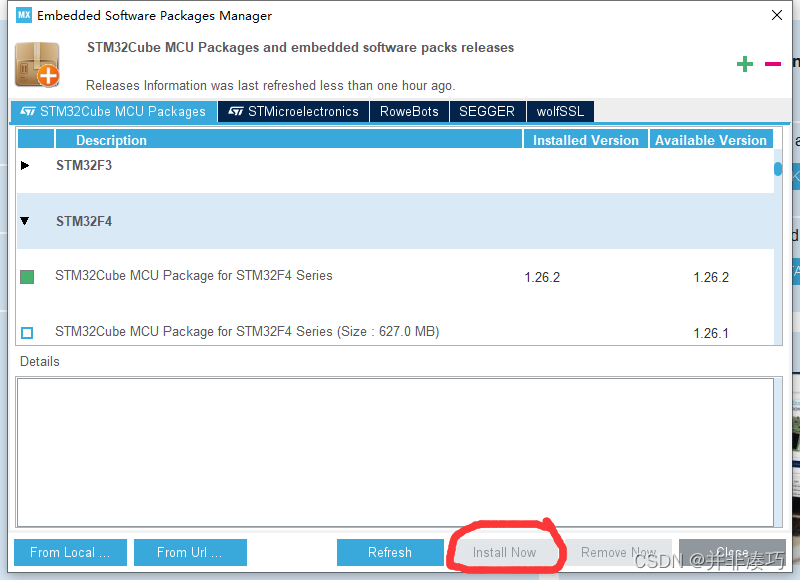Open the RoweBots tab
Image resolution: width=800 pixels, height=580 pixels.
coord(409,111)
